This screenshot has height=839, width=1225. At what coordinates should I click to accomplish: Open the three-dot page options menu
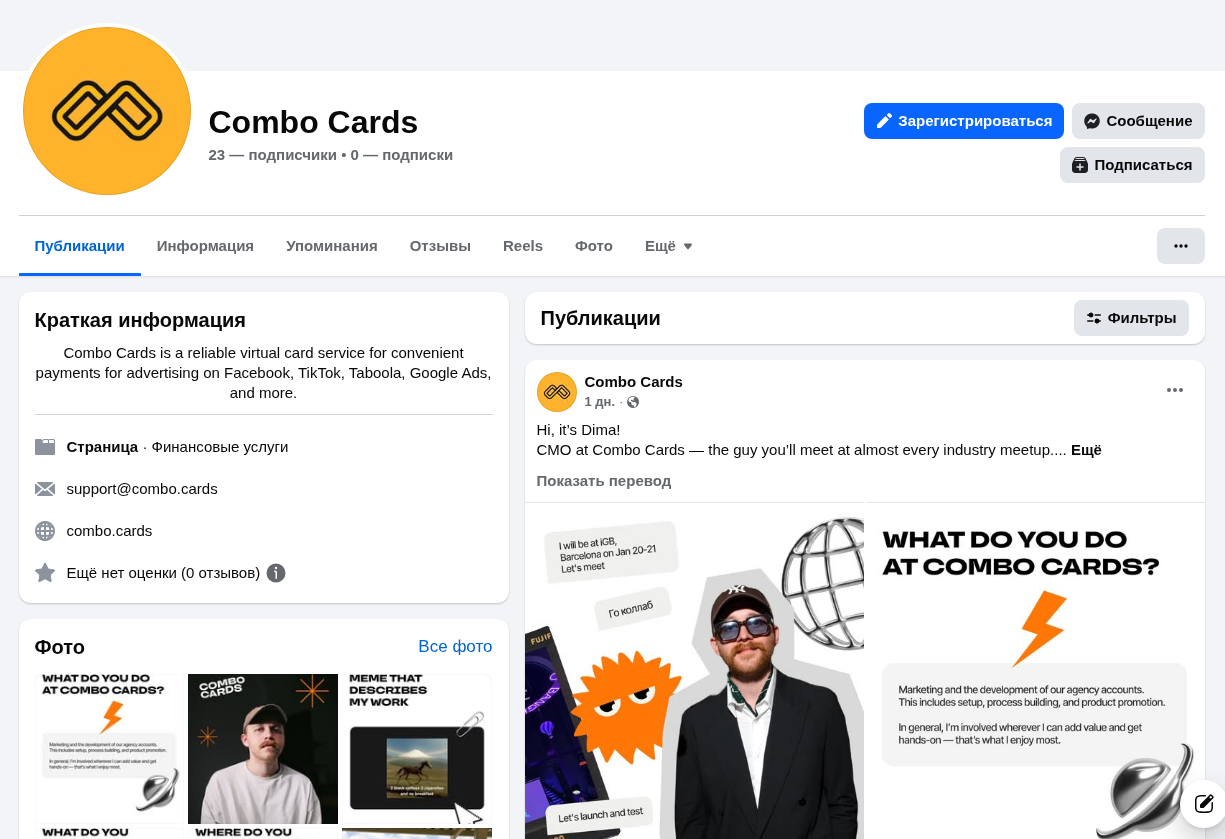pyautogui.click(x=1180, y=246)
